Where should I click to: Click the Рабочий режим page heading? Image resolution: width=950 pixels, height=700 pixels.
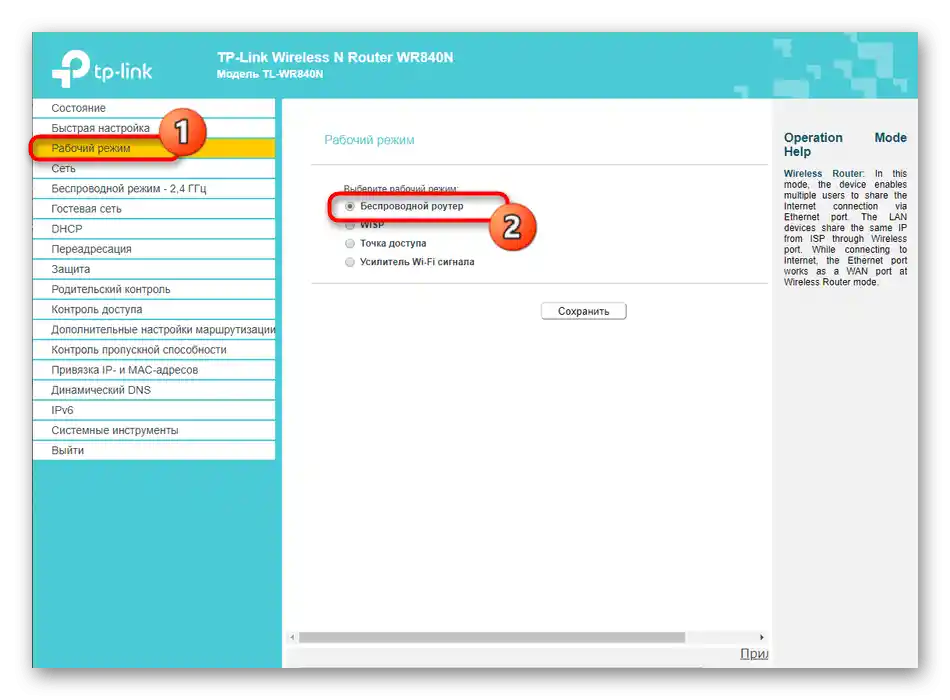(x=369, y=140)
